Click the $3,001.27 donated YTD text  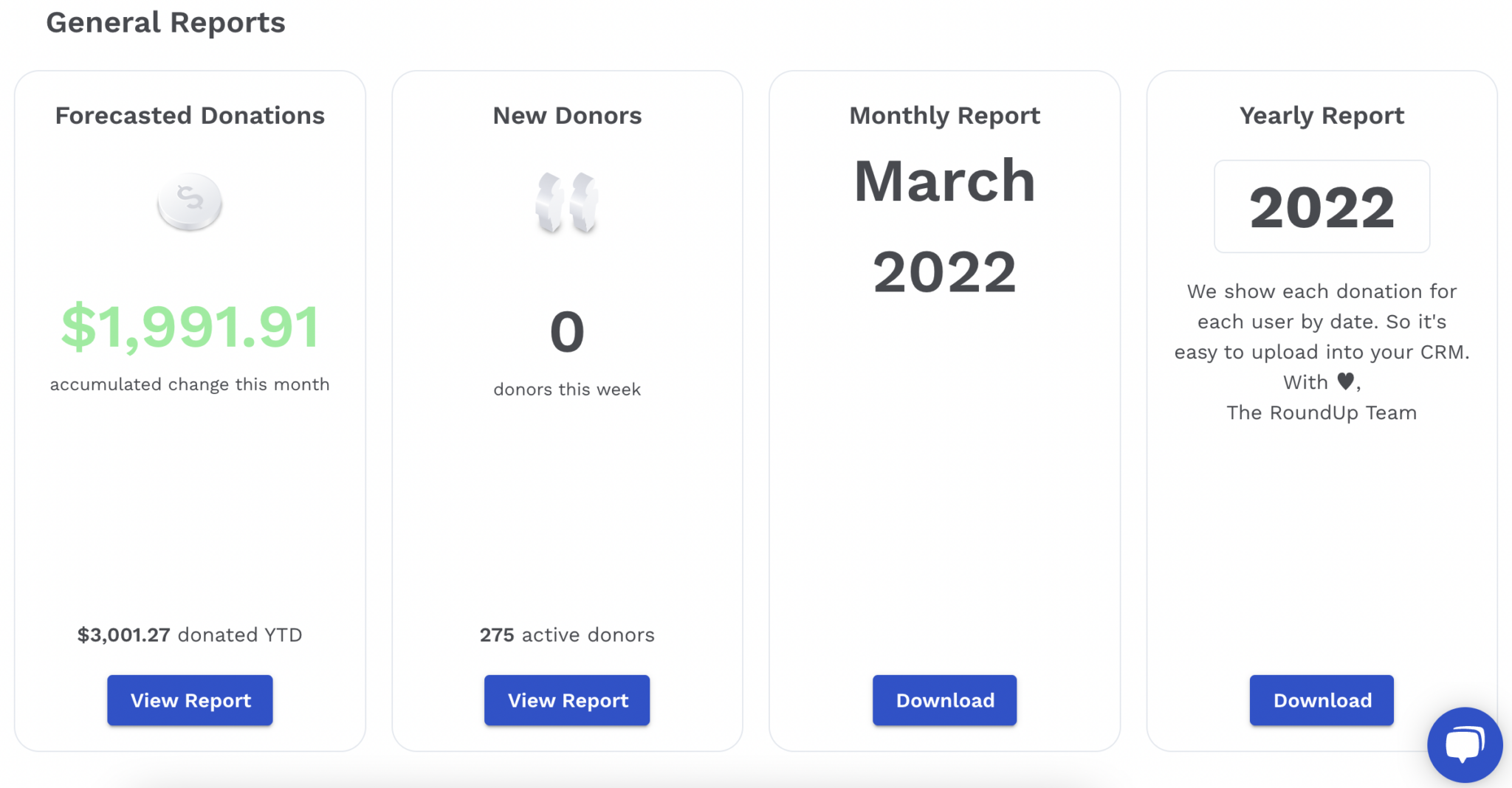(189, 635)
